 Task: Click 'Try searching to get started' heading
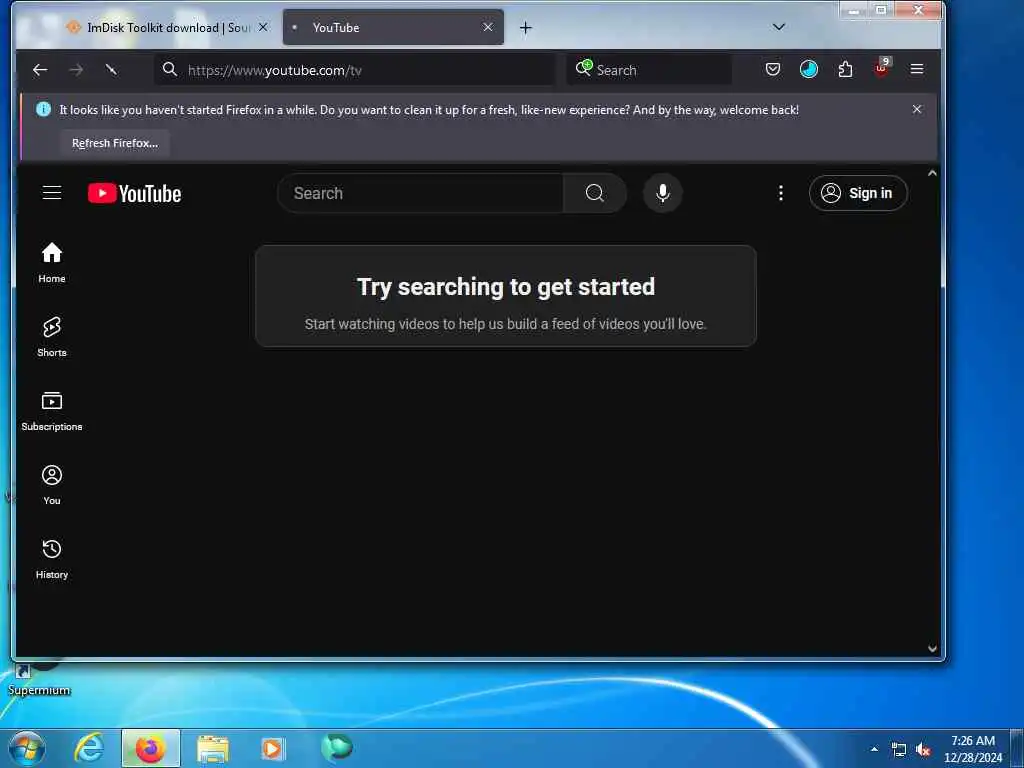tap(505, 287)
